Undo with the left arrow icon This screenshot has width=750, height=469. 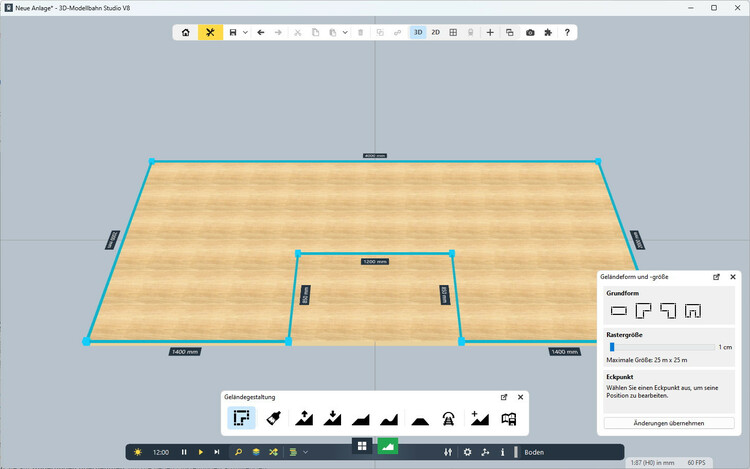coord(261,33)
